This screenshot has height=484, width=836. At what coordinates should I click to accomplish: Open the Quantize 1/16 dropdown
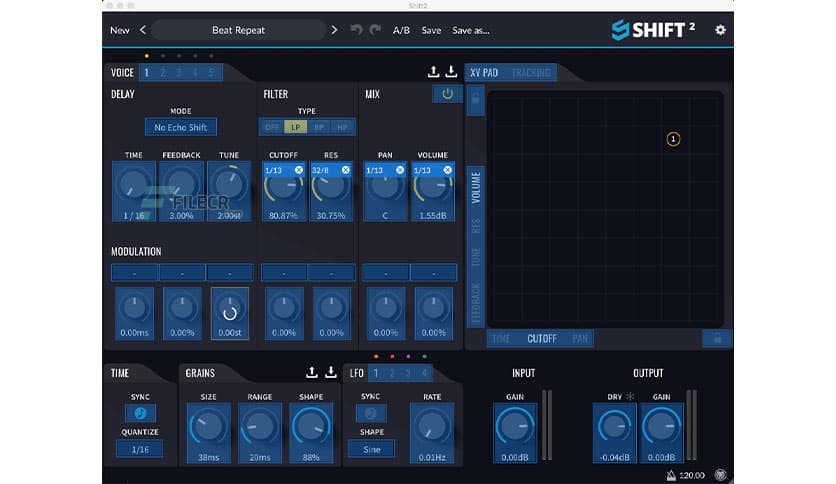(140, 449)
